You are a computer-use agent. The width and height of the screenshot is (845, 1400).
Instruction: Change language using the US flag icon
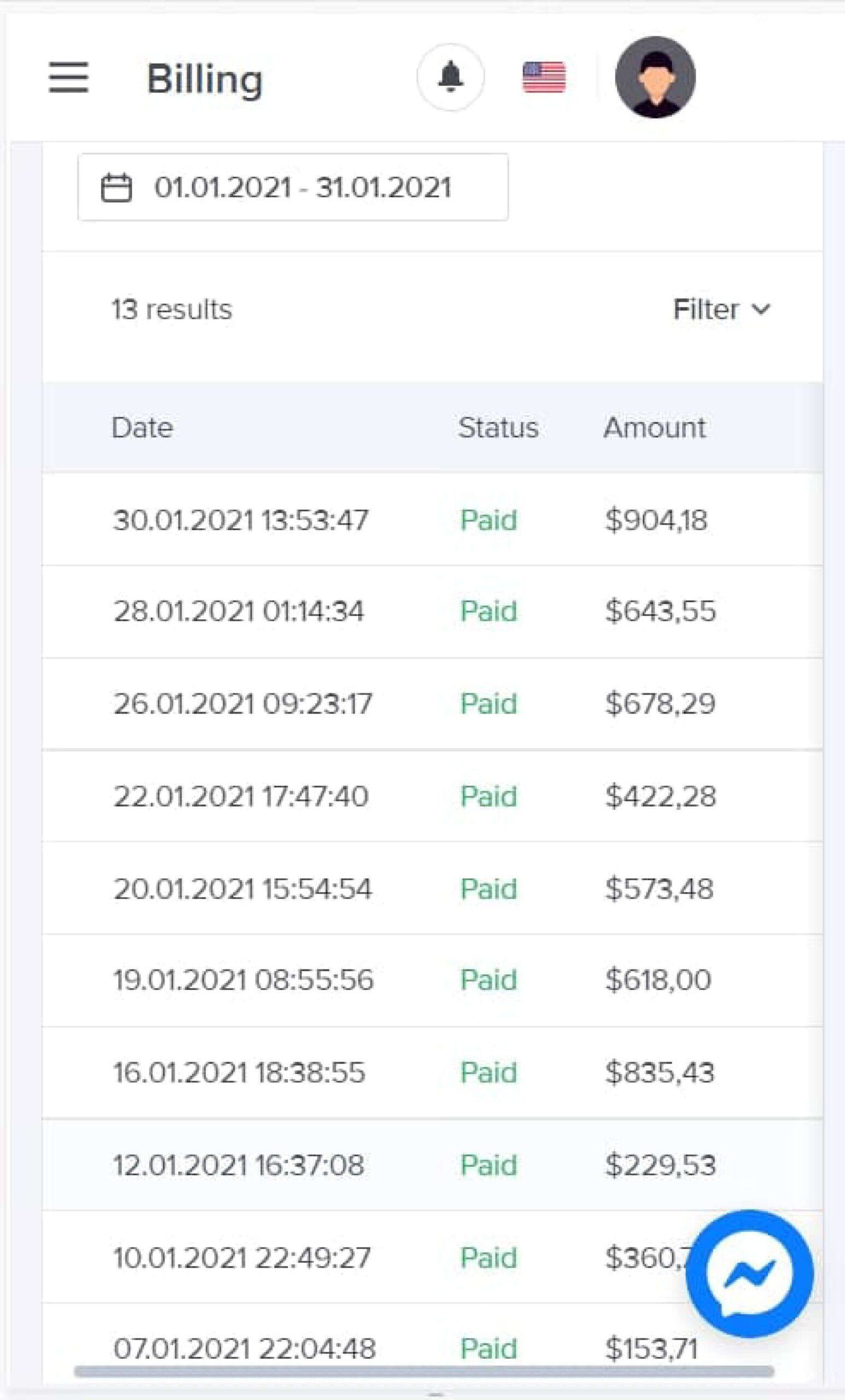click(x=544, y=77)
